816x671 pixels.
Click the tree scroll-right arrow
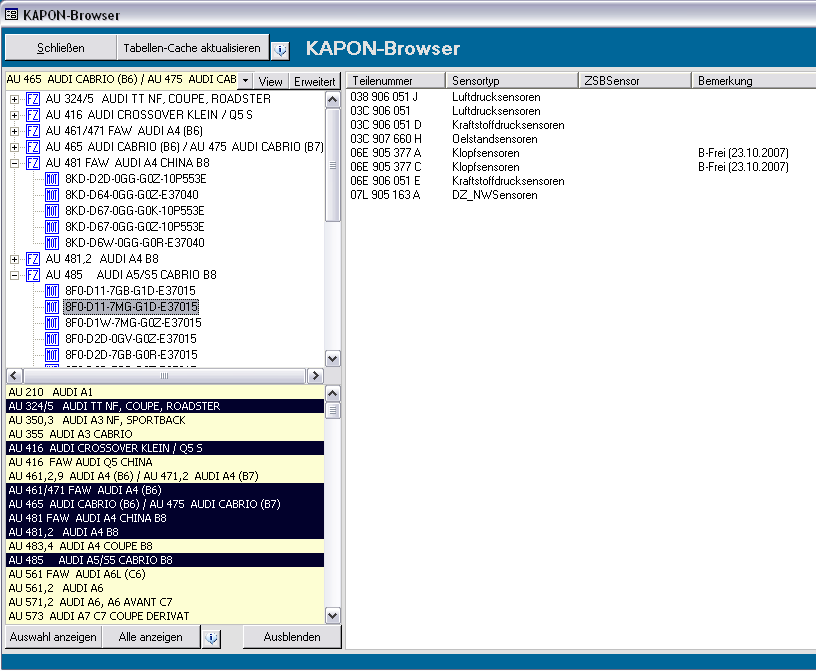click(315, 376)
